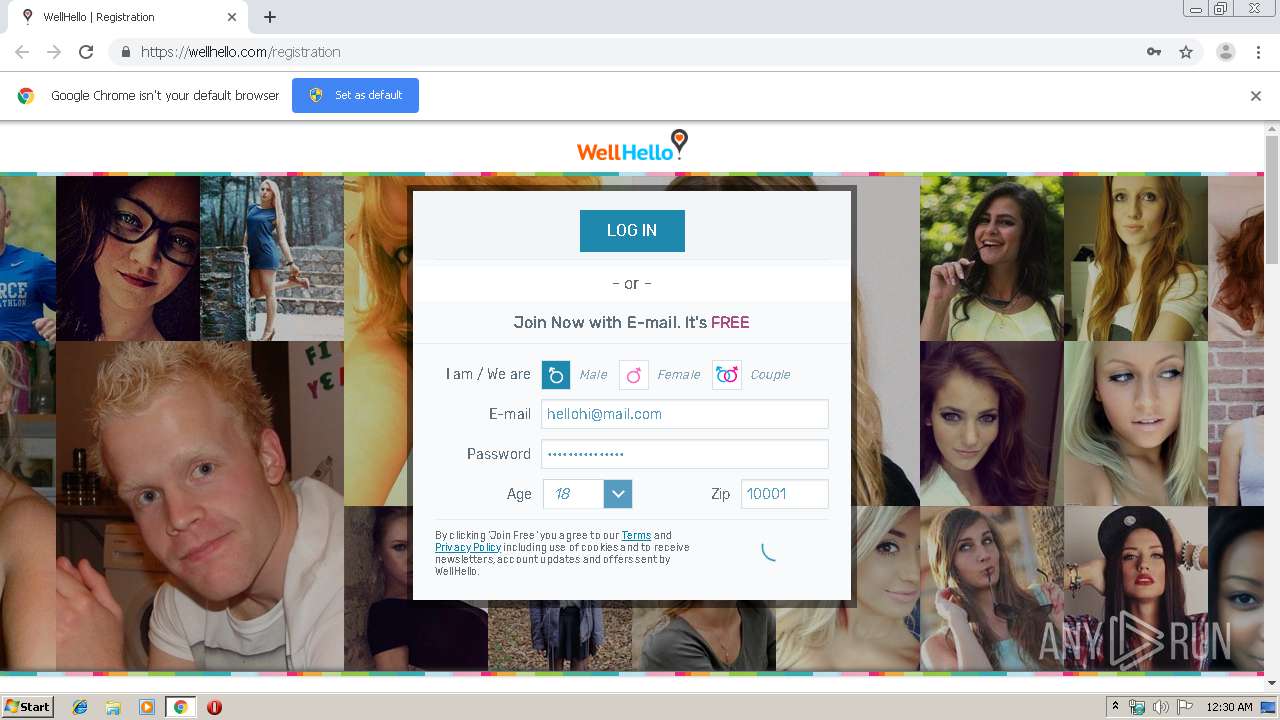Select the Male gender icon

tap(556, 375)
